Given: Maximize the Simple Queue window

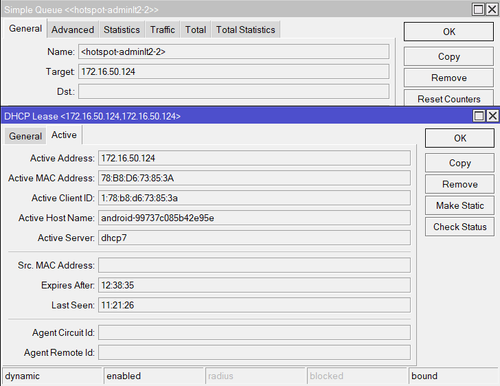Looking at the screenshot, I should (x=478, y=9).
